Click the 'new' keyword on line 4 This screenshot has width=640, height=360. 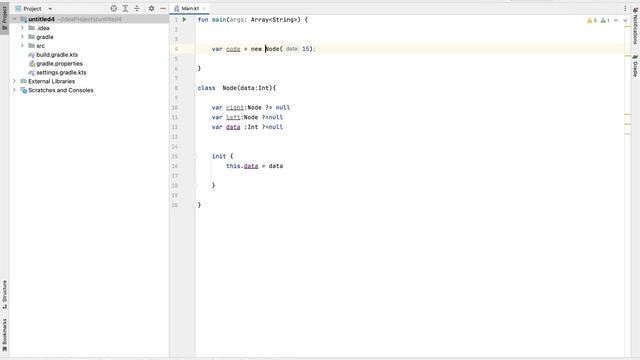tap(256, 49)
